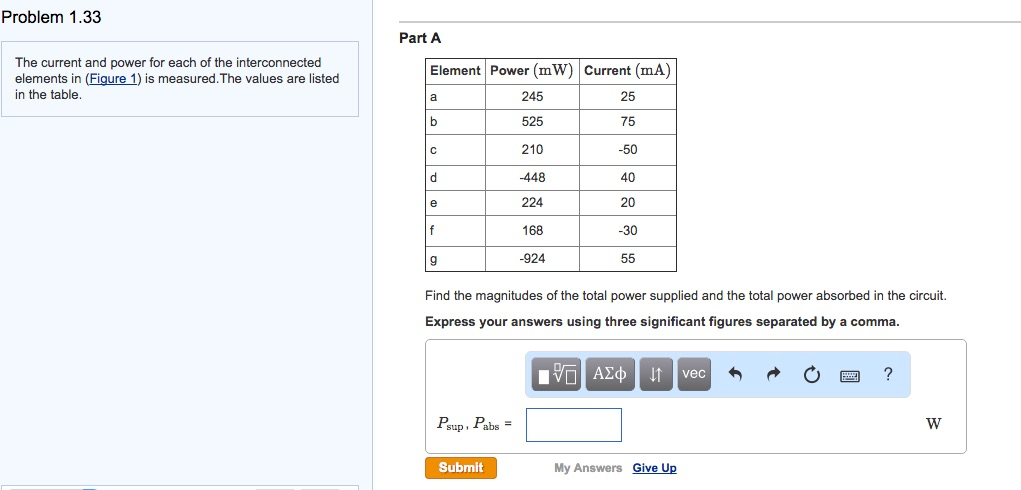Open the question mark help
This screenshot has height=490, width=1021.
[x=888, y=375]
